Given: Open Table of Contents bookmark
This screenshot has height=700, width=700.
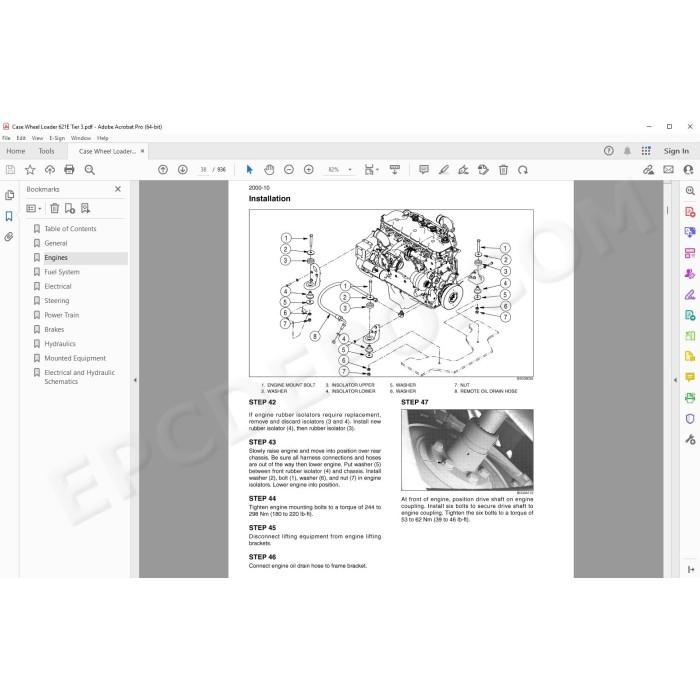Looking at the screenshot, I should click(x=70, y=229).
